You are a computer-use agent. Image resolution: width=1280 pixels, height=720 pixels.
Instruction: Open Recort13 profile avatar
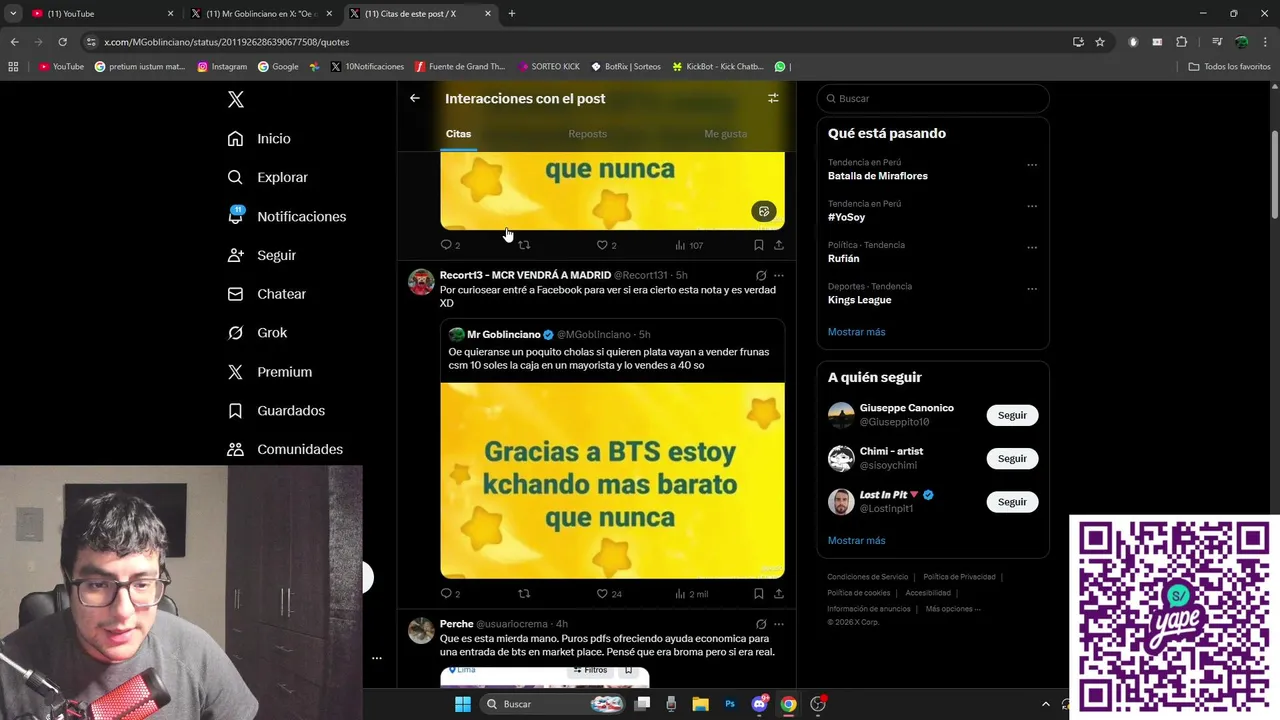coord(421,282)
